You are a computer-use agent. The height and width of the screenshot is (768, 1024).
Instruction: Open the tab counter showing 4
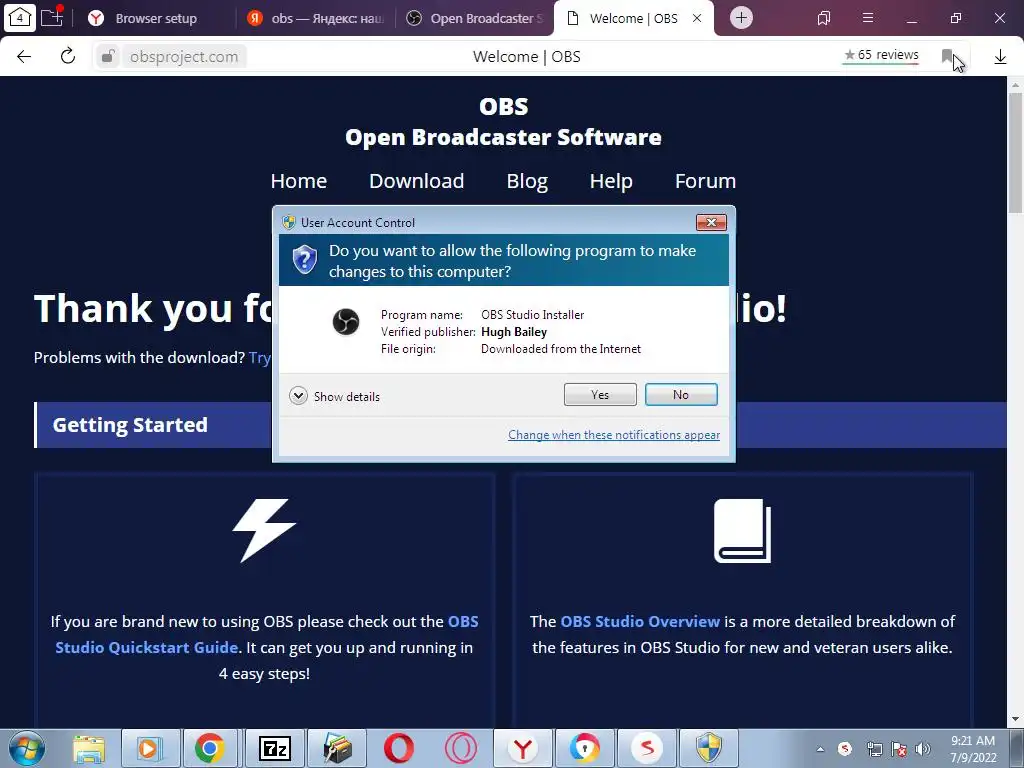(19, 18)
